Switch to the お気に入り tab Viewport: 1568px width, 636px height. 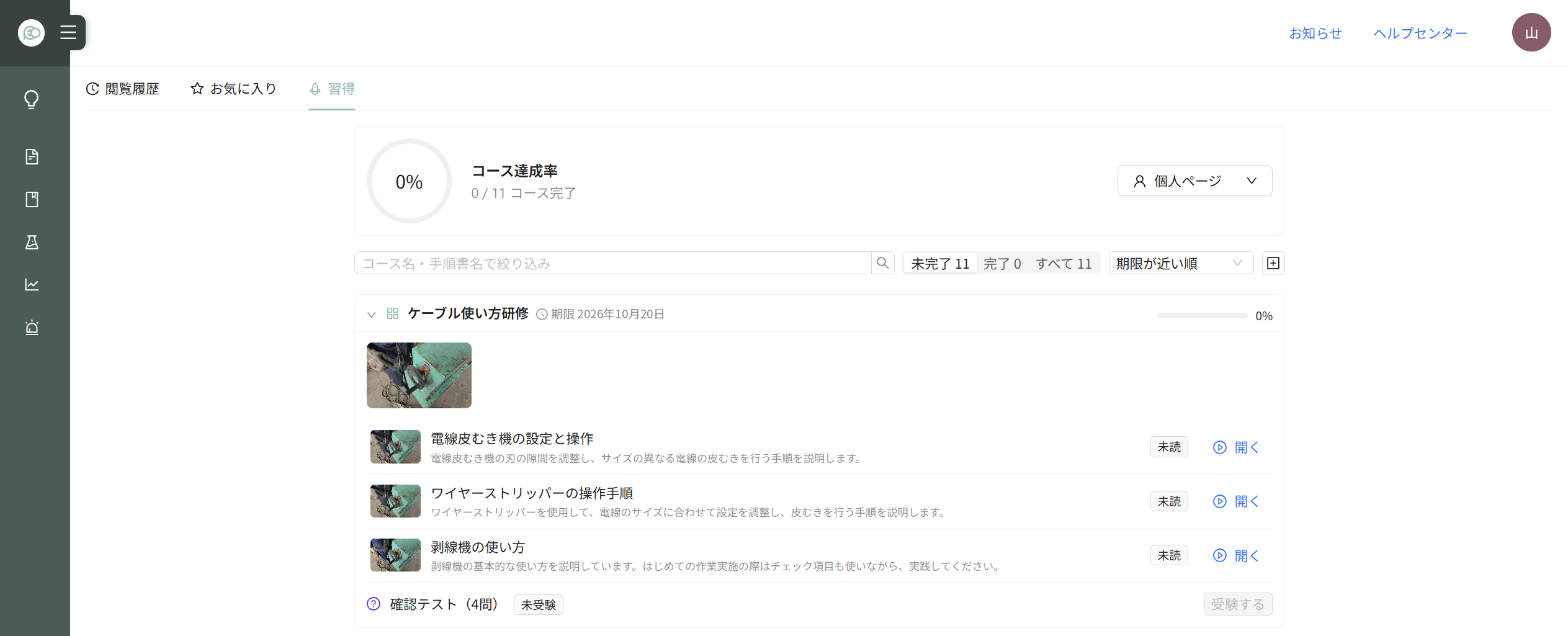pyautogui.click(x=233, y=89)
